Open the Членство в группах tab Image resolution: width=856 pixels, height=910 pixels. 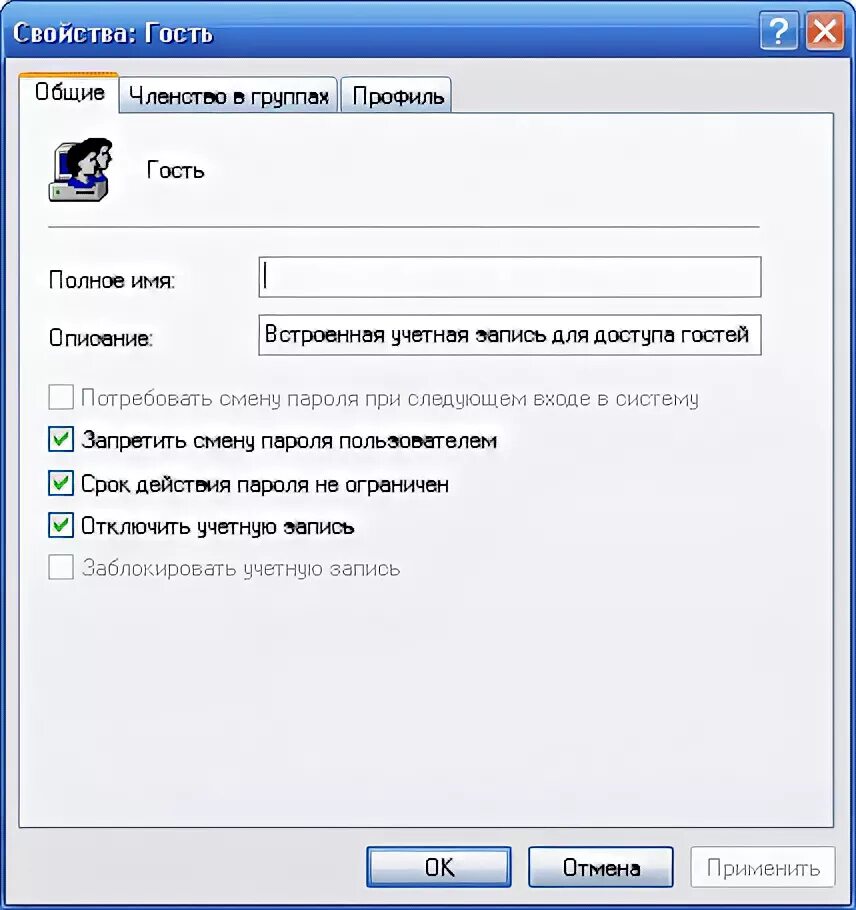(229, 96)
